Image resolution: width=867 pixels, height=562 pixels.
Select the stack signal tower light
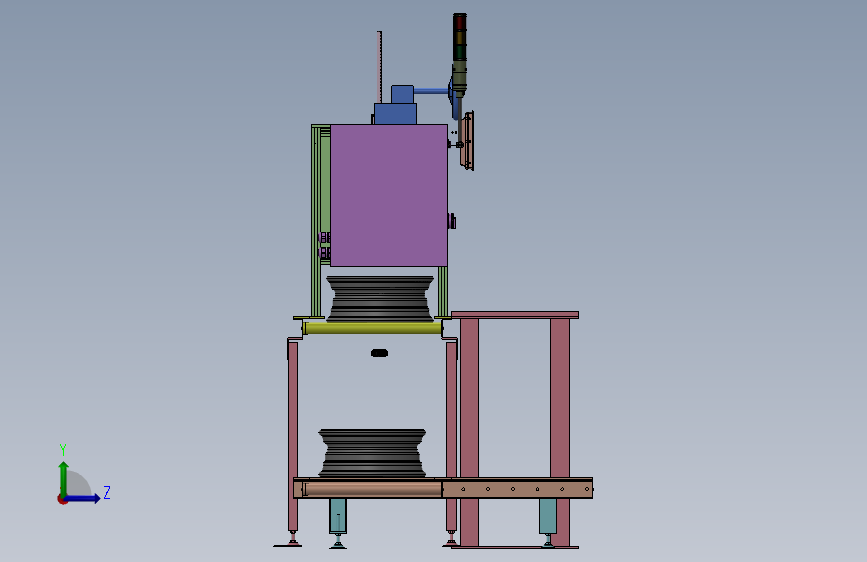click(459, 51)
